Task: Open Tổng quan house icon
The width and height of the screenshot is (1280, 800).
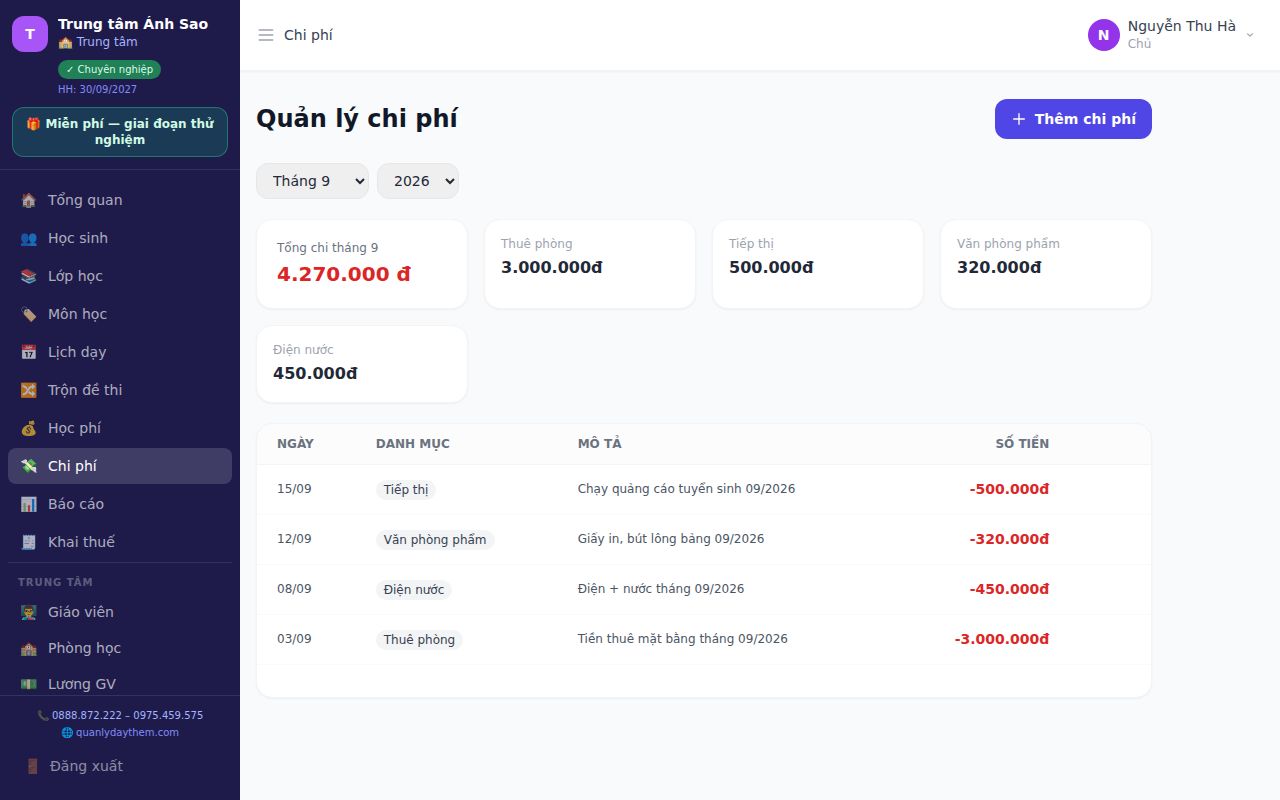Action: tap(29, 200)
